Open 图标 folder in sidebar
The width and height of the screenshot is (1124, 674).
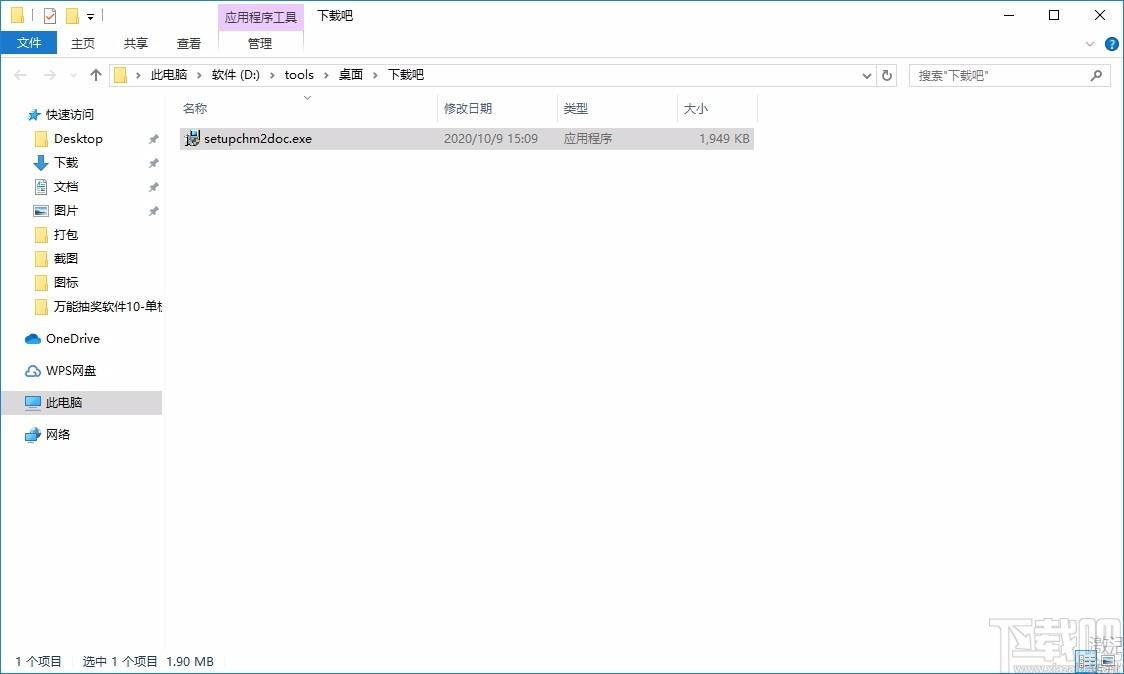(x=66, y=283)
